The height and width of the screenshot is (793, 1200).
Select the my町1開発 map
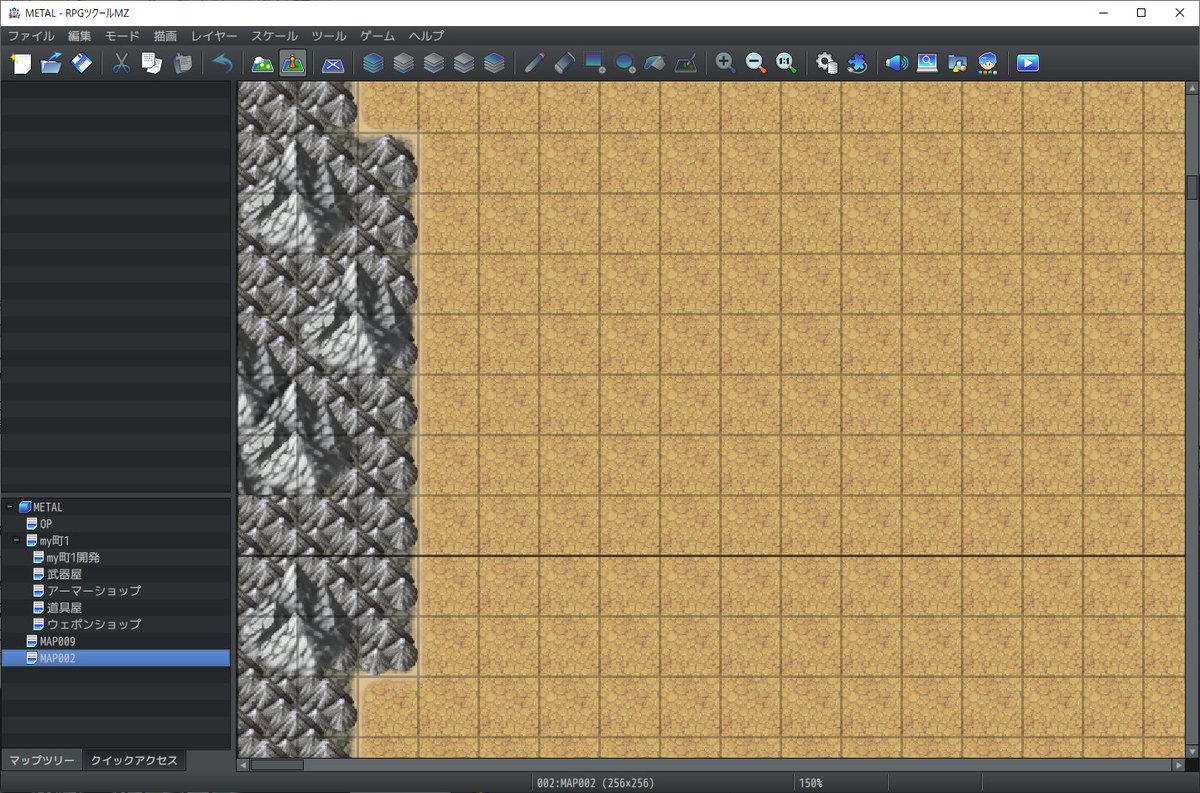[73, 557]
